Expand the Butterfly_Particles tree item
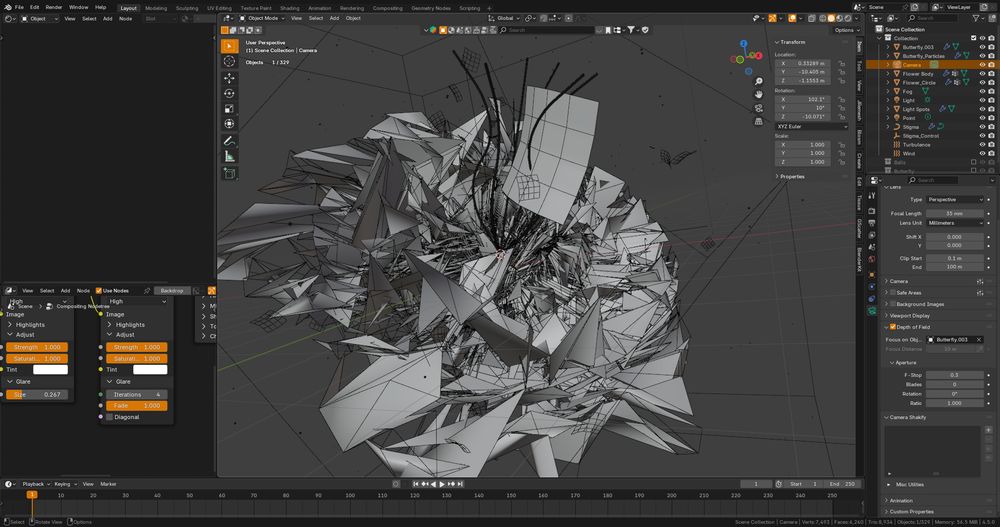The width and height of the screenshot is (1000, 527). pos(888,56)
